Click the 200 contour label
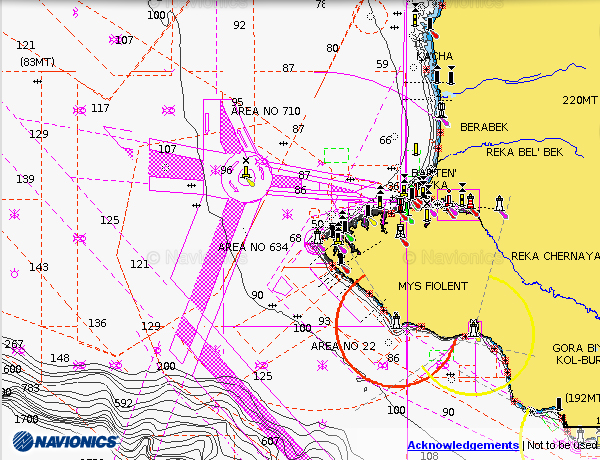Viewport: 600px width, 460px height. [166, 366]
